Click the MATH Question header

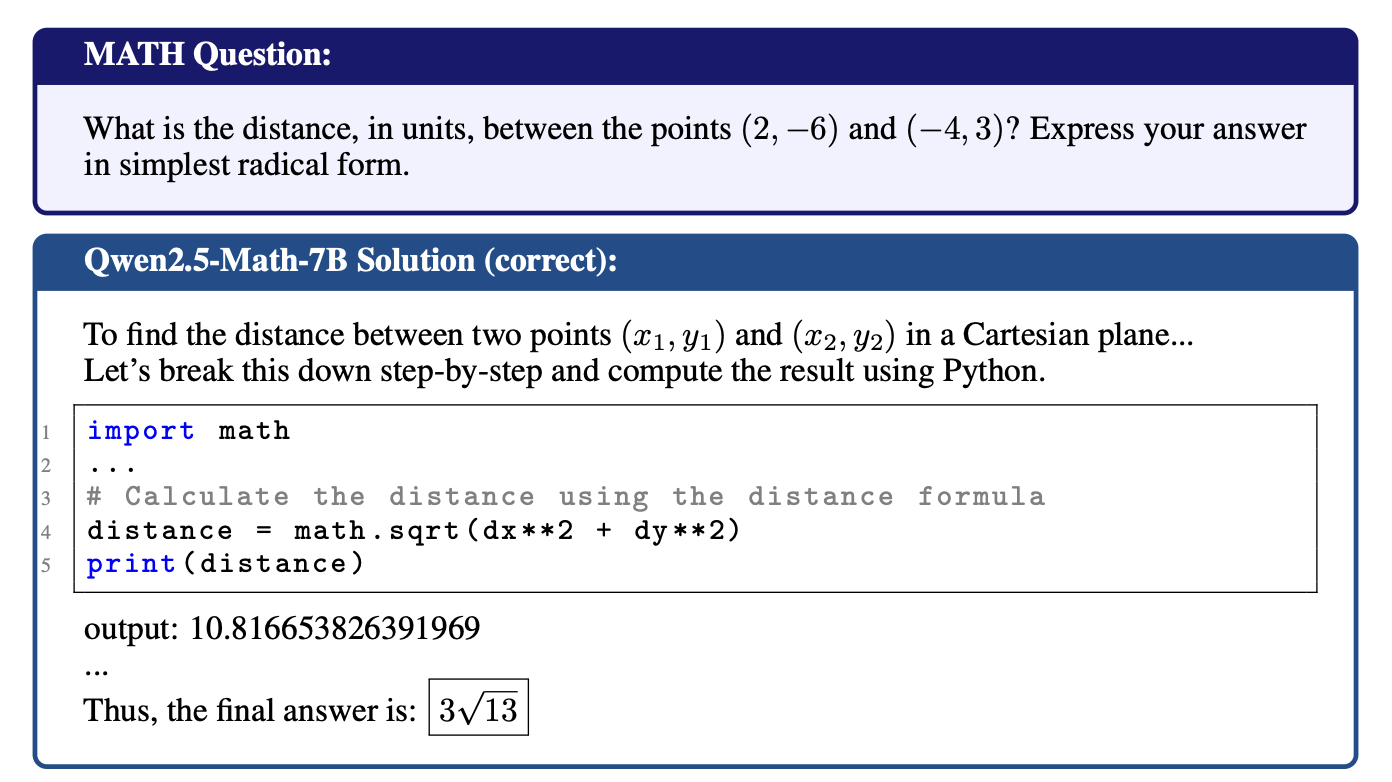[x=207, y=54]
